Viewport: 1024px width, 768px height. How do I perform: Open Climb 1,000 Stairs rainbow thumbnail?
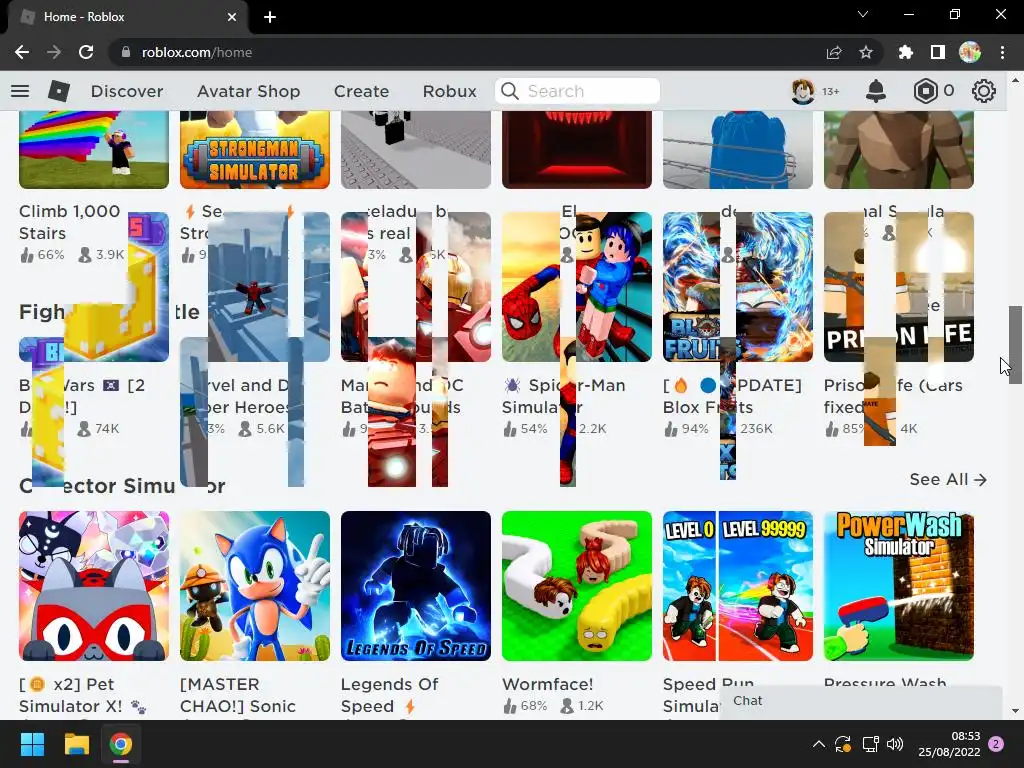click(94, 150)
